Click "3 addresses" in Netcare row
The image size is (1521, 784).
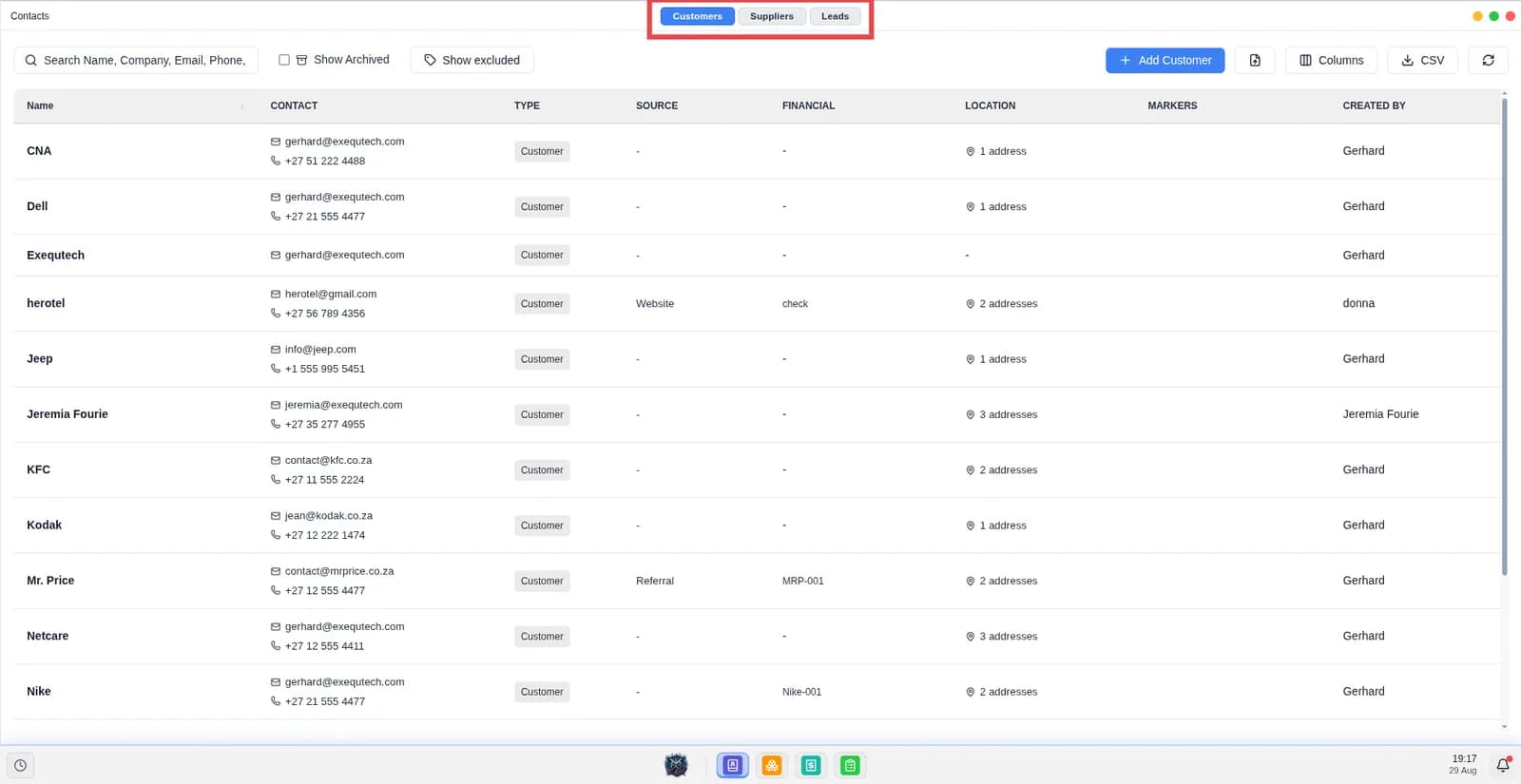tap(1009, 637)
